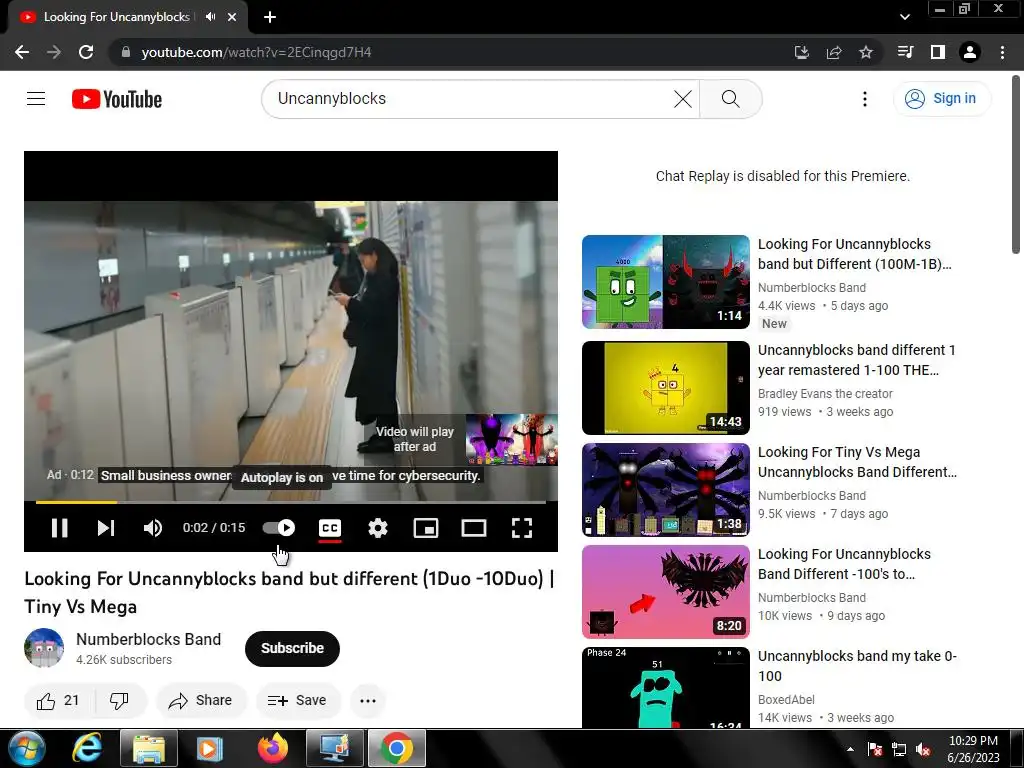1024x768 pixels.
Task: Subscribe to Numberblocks Band
Action: [x=292, y=648]
